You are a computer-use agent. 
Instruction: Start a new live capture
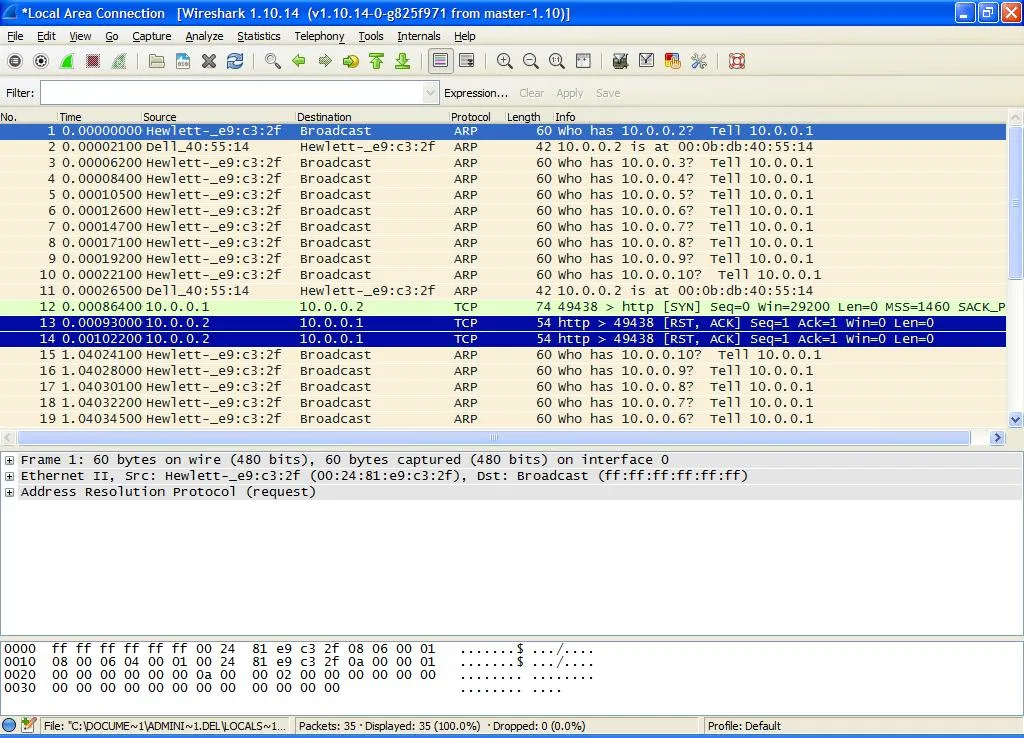tap(67, 61)
